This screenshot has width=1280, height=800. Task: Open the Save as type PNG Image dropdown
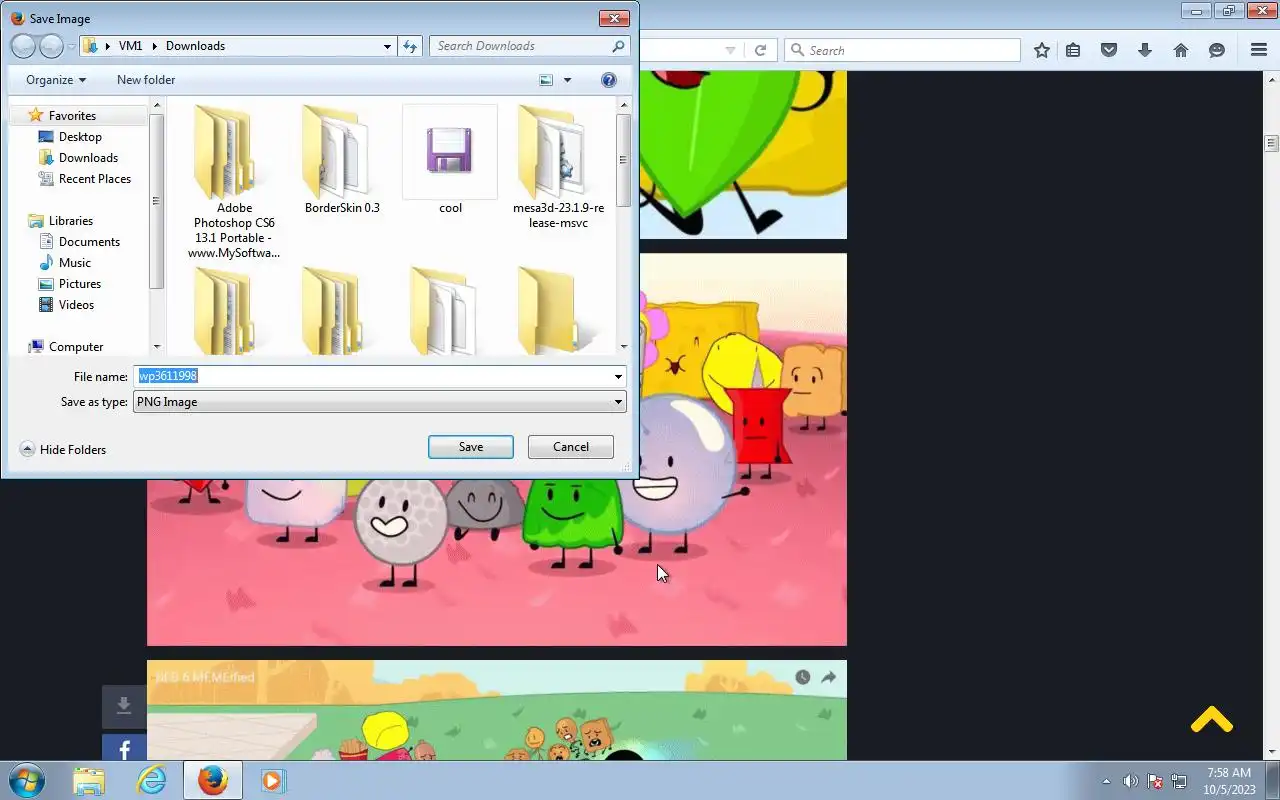pos(380,402)
